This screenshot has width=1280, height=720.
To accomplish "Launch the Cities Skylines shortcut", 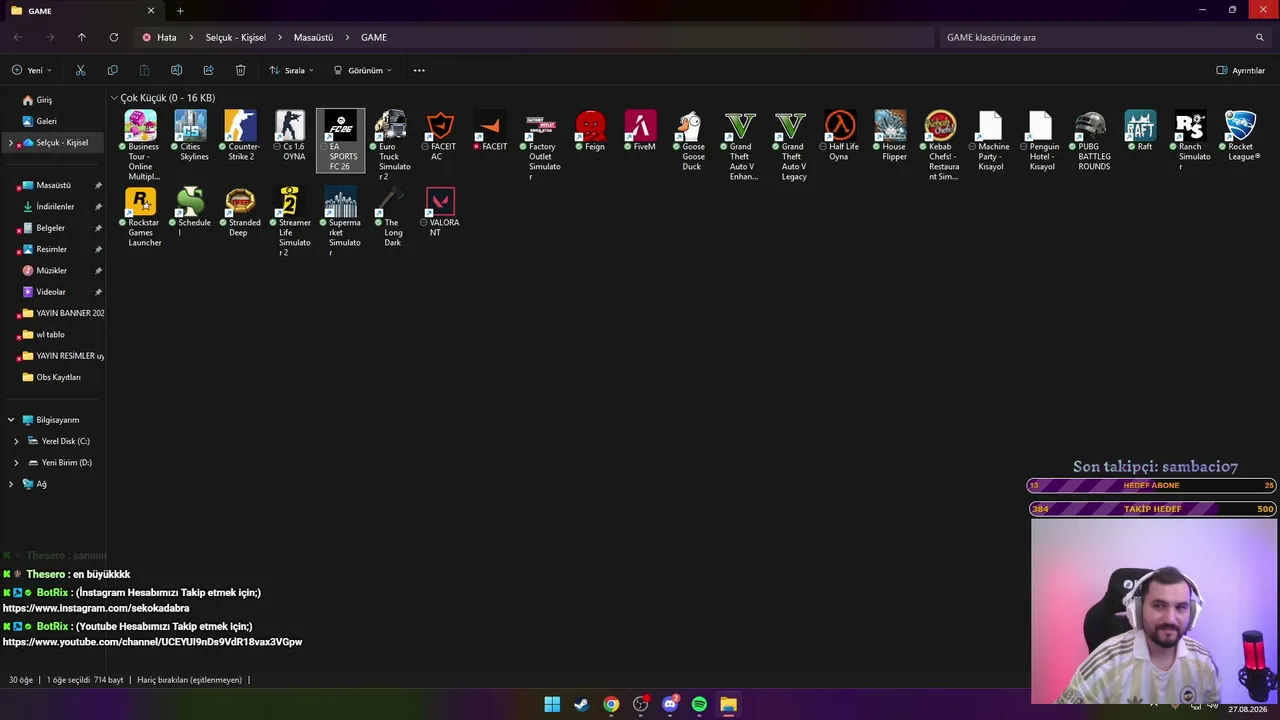I will (x=191, y=136).
